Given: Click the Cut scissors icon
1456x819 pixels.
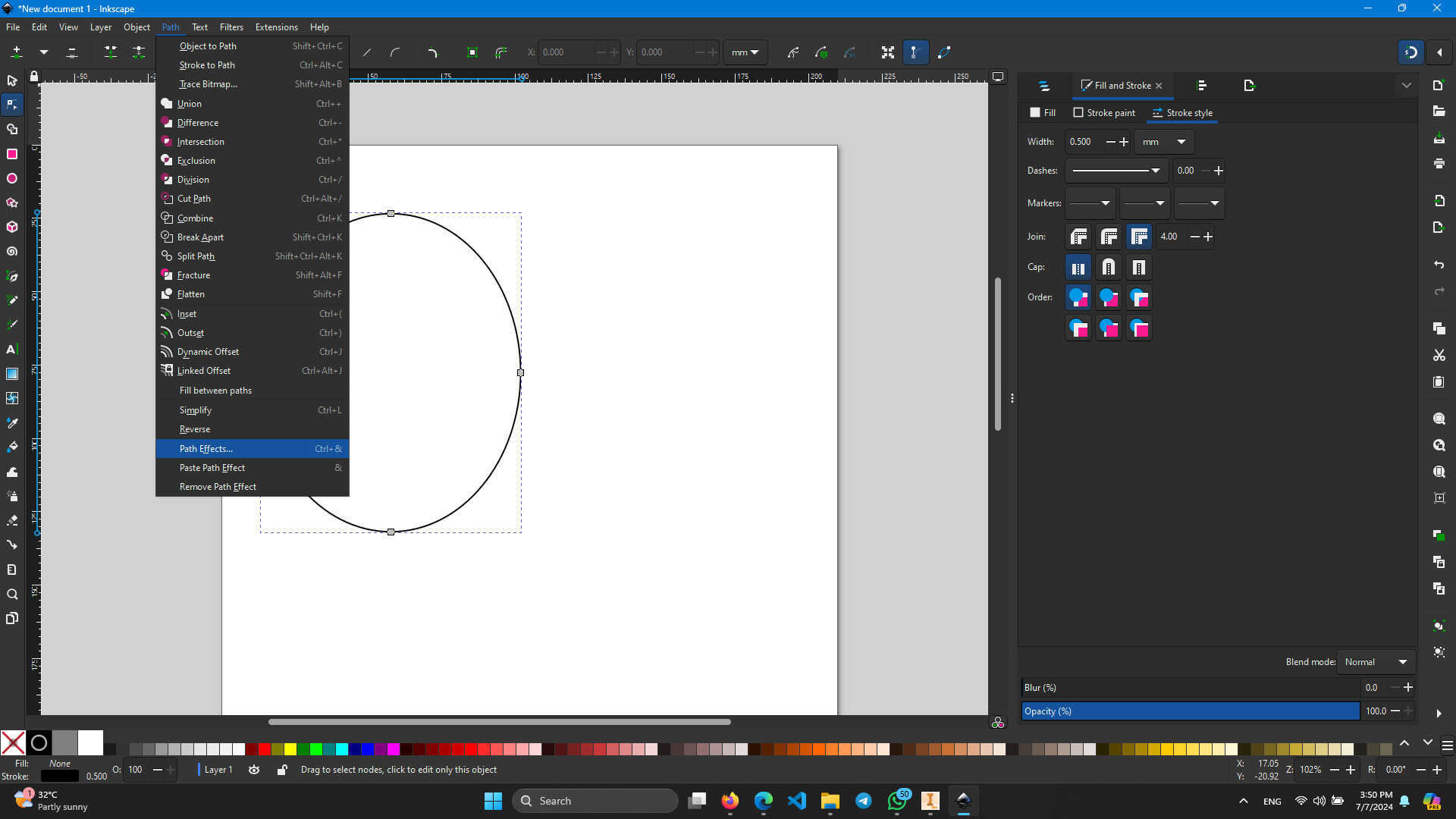Looking at the screenshot, I should coord(1439,355).
